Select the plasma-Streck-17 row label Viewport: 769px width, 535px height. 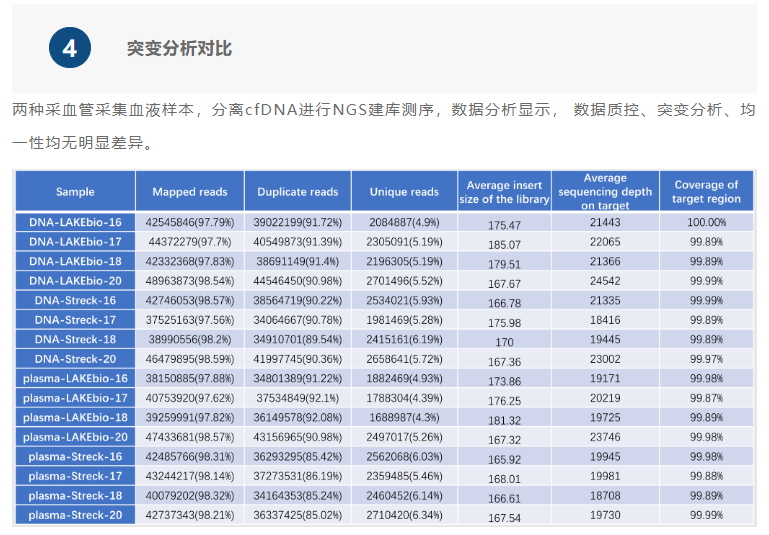75,476
